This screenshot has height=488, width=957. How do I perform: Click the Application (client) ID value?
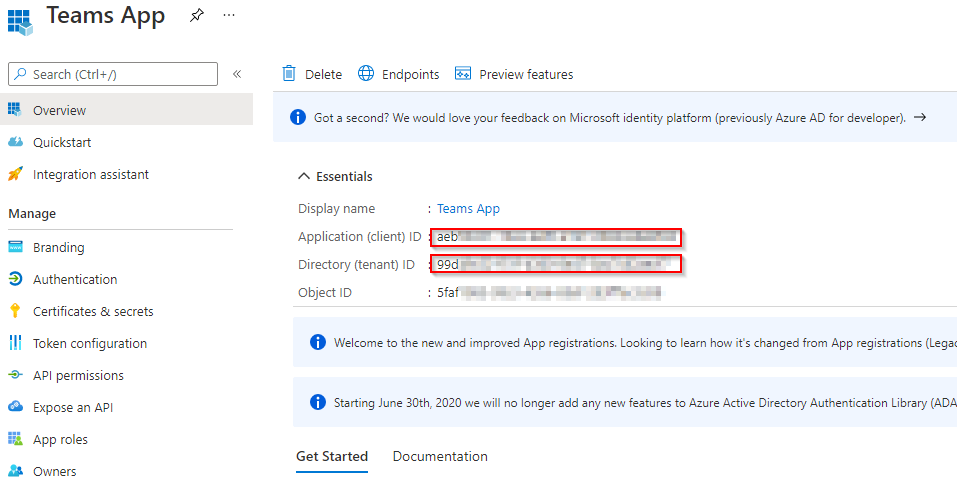556,237
